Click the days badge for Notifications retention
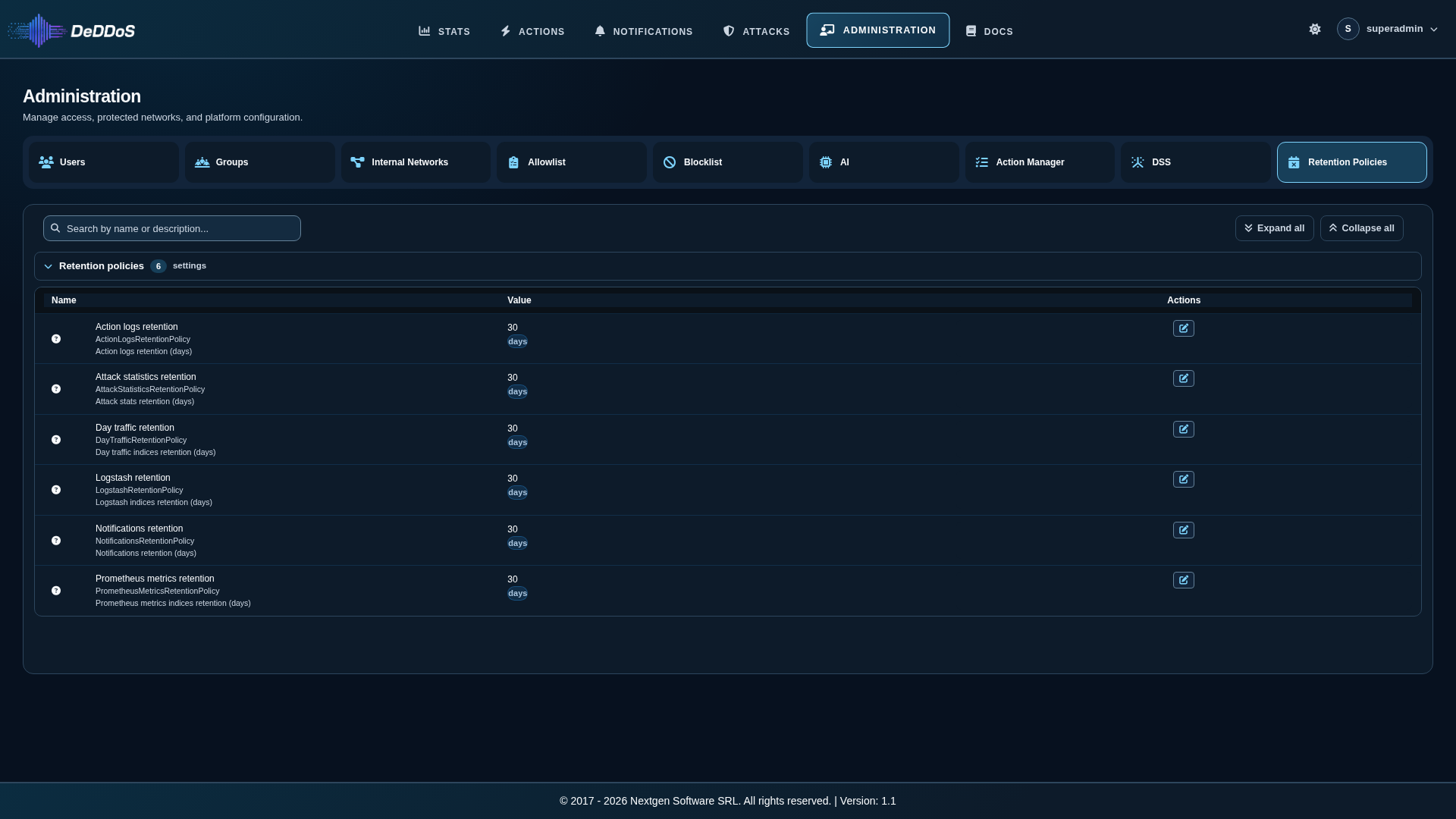Image resolution: width=1456 pixels, height=819 pixels. click(x=517, y=543)
